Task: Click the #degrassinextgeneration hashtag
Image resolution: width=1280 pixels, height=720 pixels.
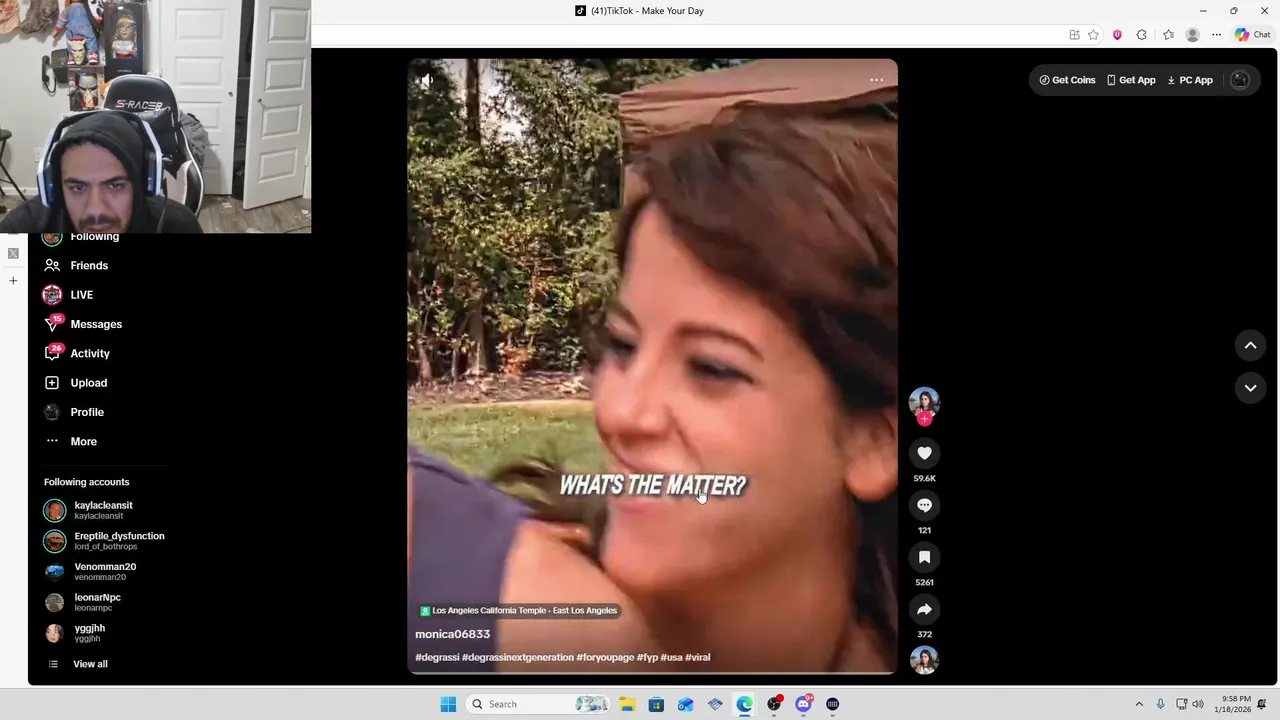Action: pos(518,657)
